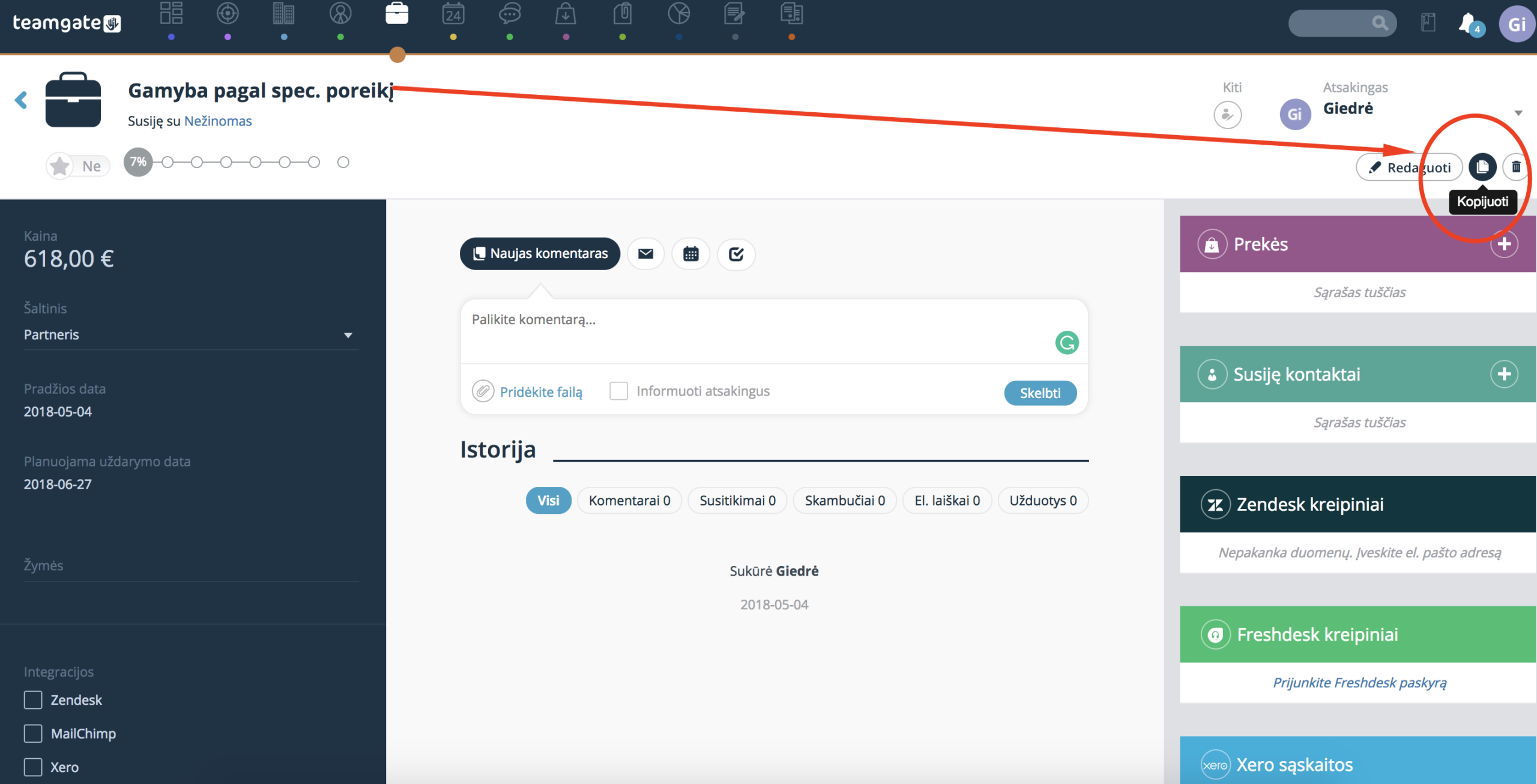The image size is (1537, 784).
Task: Select the Susitikimai 0 filter tab
Action: tap(737, 501)
